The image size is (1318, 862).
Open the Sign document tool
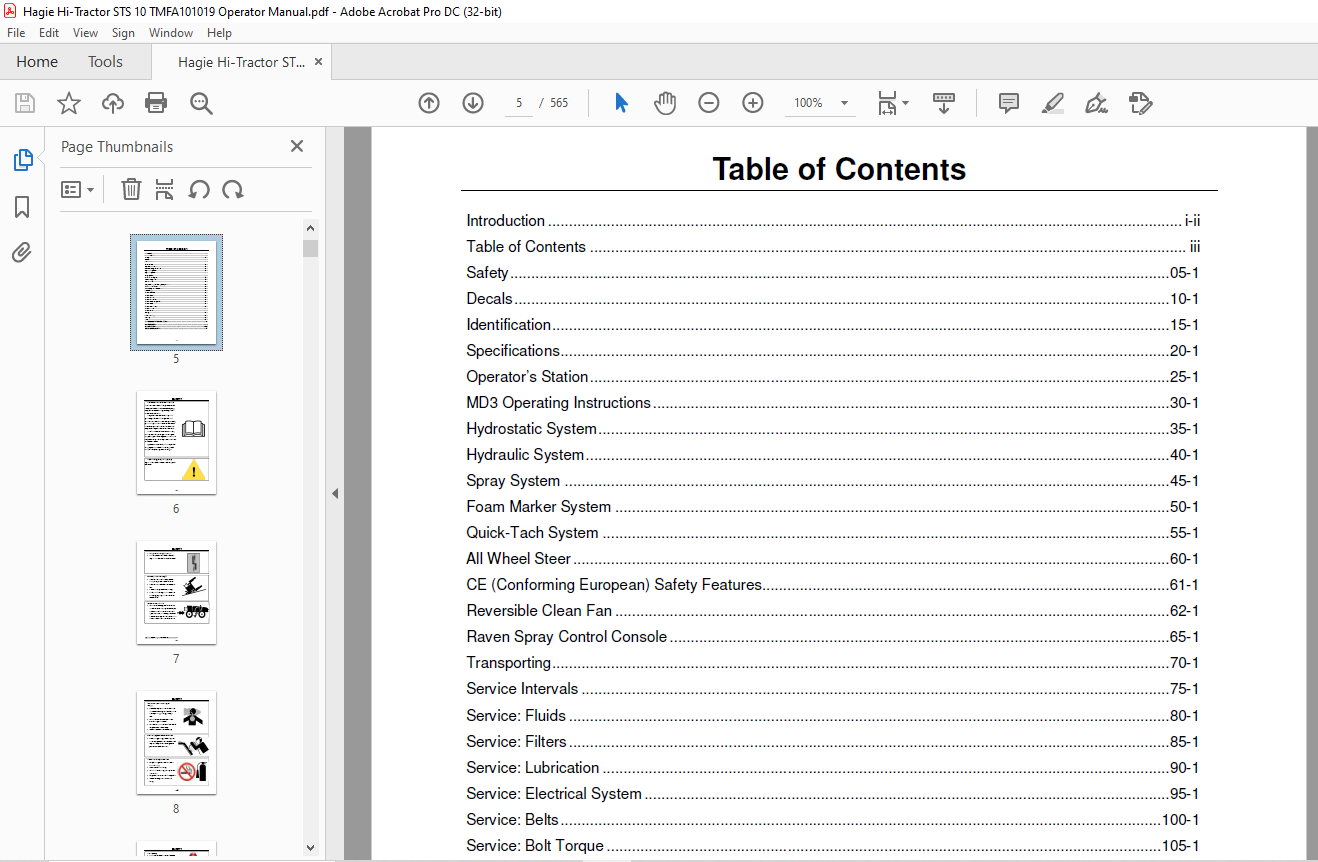click(1096, 103)
